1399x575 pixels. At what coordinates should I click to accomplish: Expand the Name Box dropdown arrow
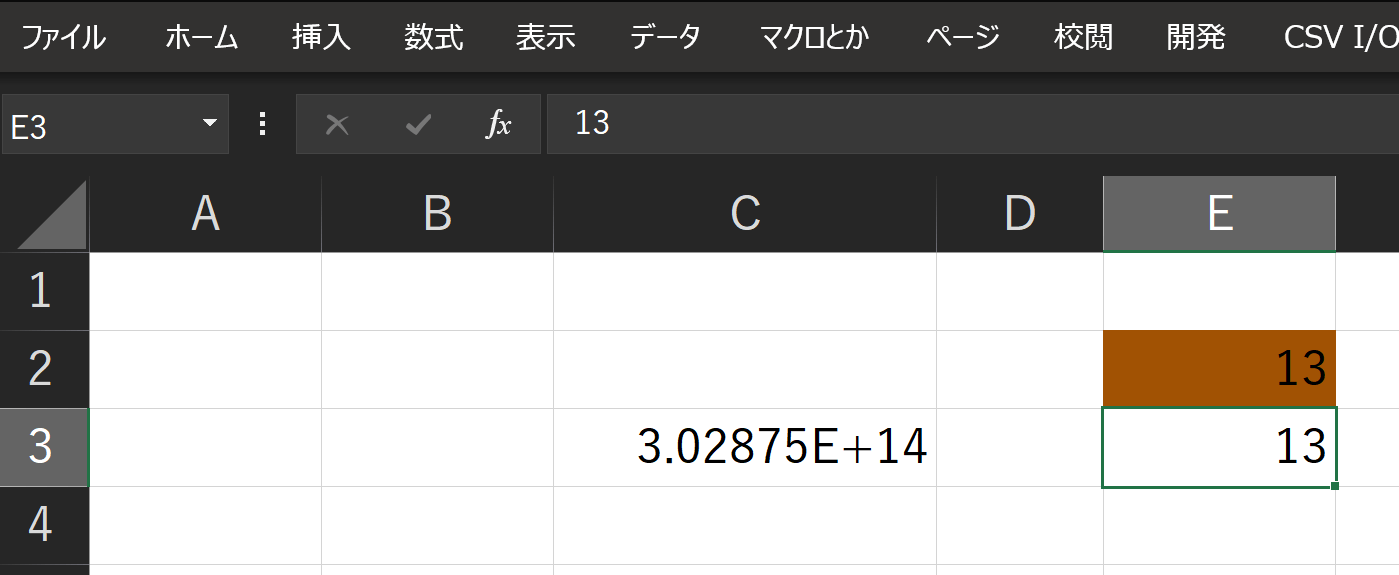tap(210, 123)
